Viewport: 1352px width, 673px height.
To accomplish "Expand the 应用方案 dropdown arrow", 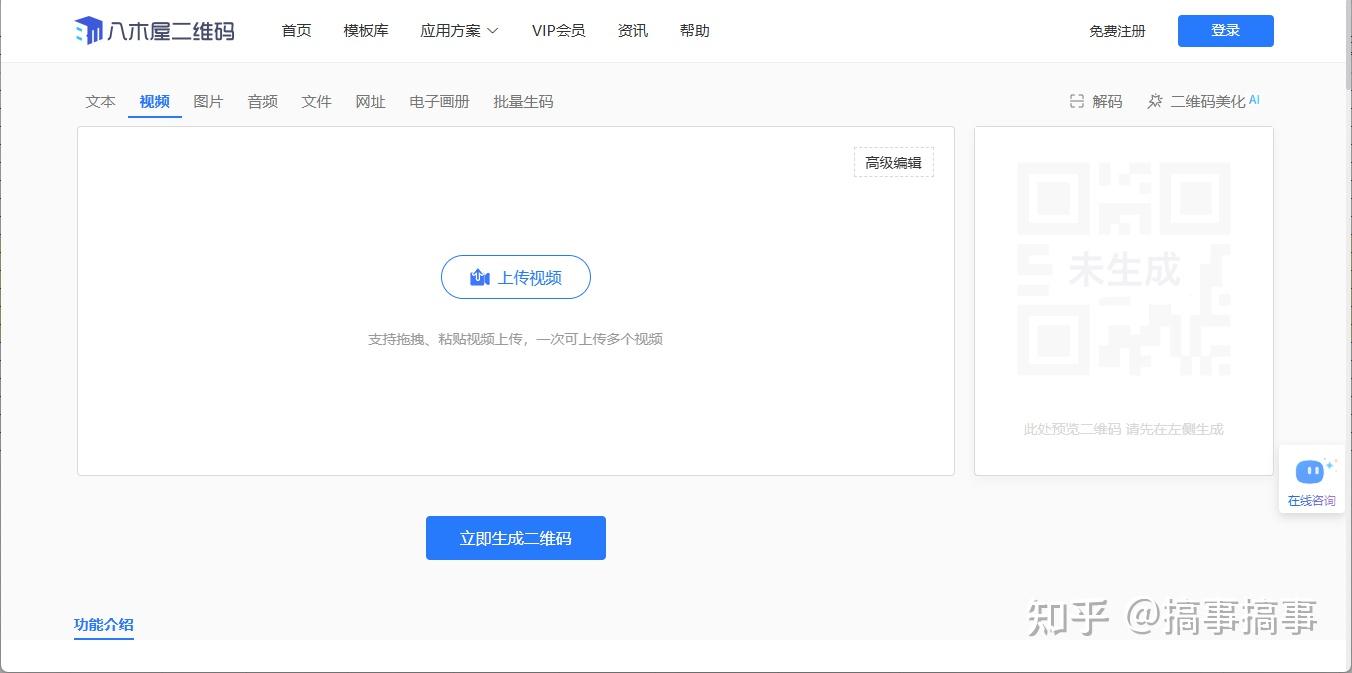I will click(x=492, y=31).
